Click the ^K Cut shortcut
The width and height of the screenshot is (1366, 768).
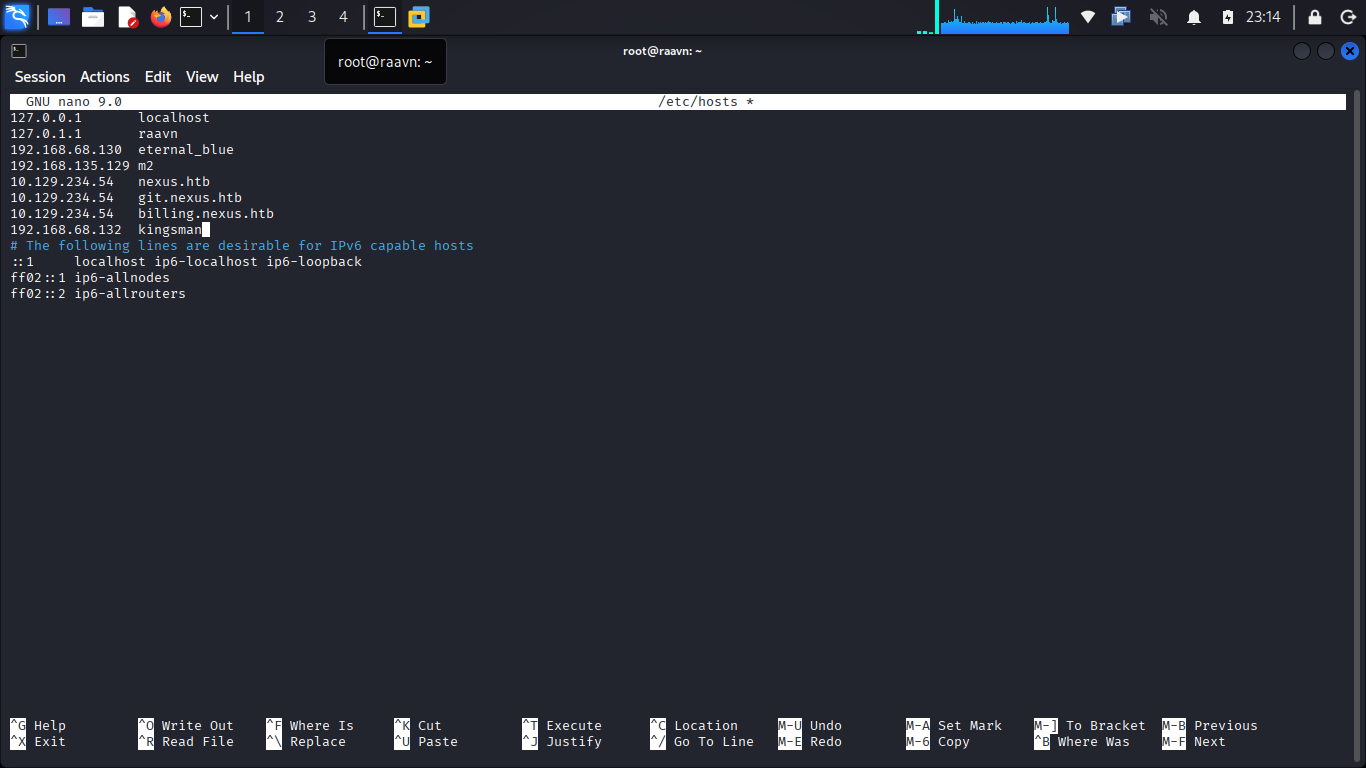tap(418, 726)
